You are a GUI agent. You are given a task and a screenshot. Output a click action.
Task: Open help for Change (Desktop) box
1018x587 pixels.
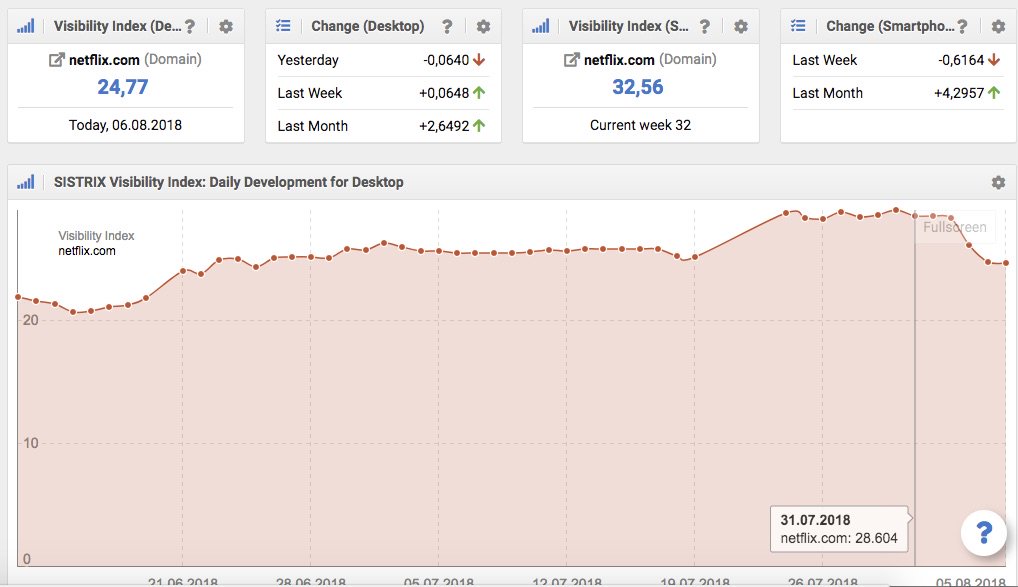(x=447, y=27)
